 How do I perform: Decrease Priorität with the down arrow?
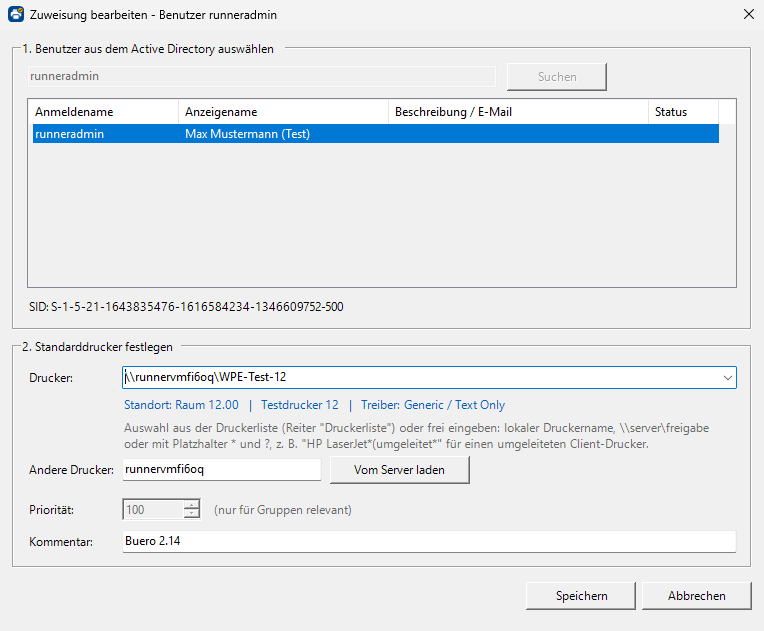point(192,514)
